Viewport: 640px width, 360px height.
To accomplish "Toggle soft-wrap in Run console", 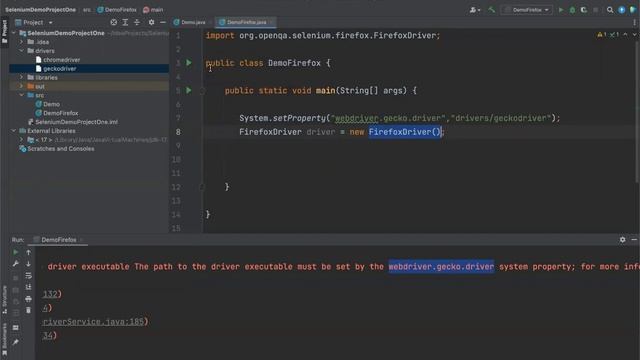I will point(29,276).
